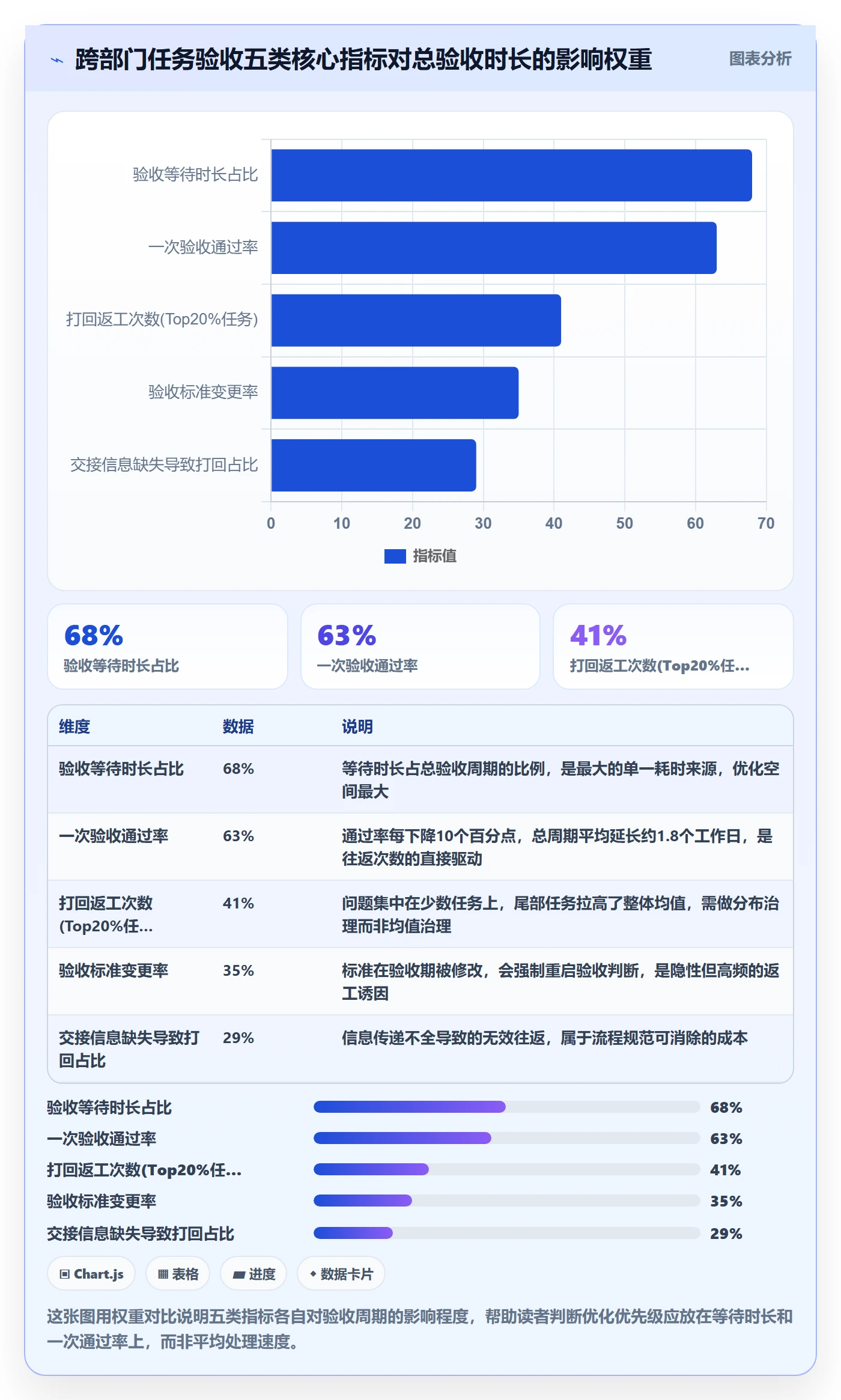841x1400 pixels.
Task: Click the lightning icon beside the title
Action: point(57,60)
